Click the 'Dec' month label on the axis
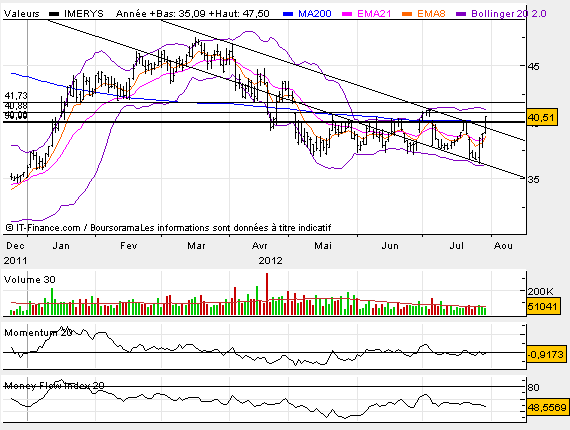 point(15,246)
